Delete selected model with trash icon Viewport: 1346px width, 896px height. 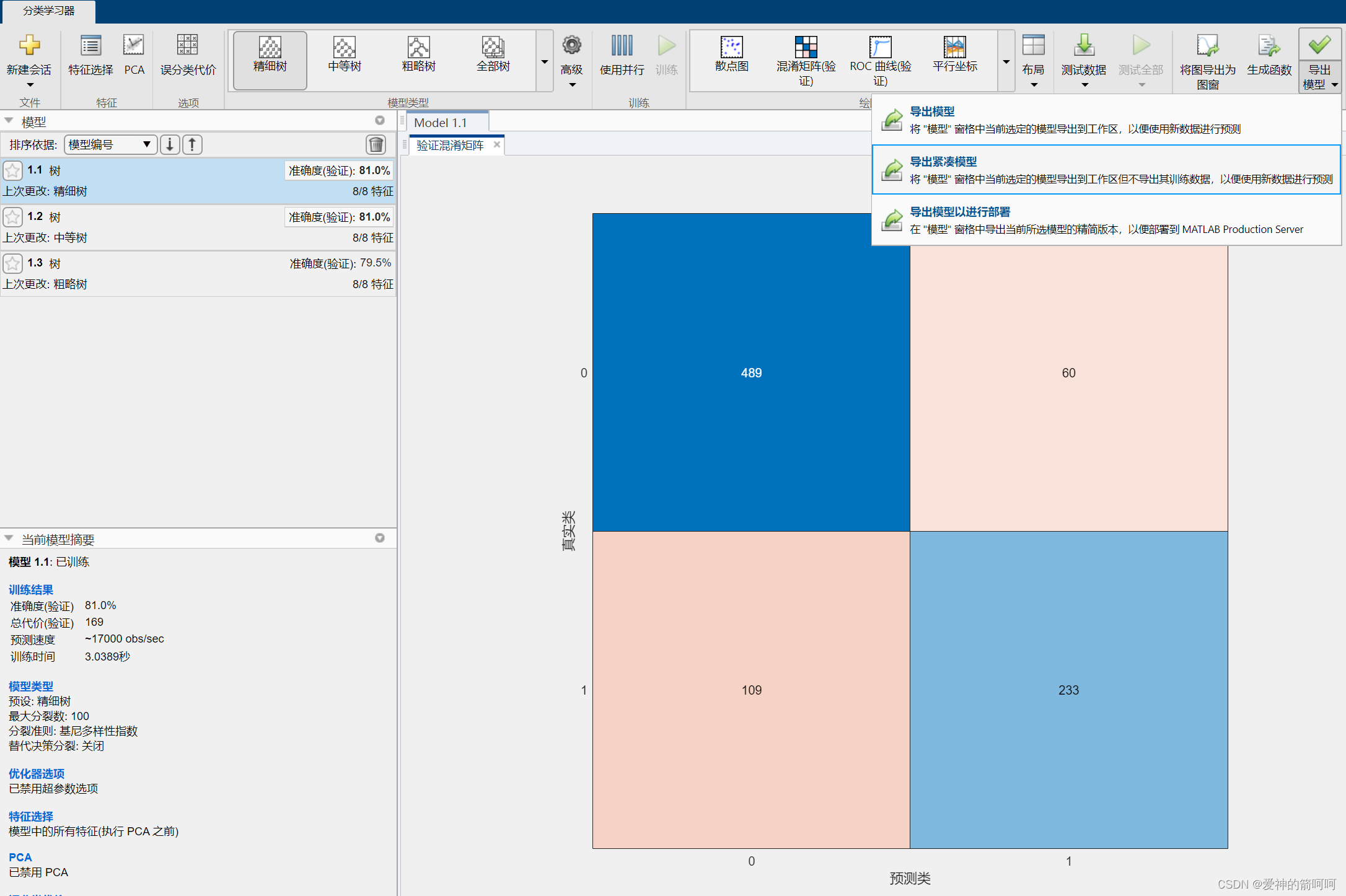click(x=376, y=145)
